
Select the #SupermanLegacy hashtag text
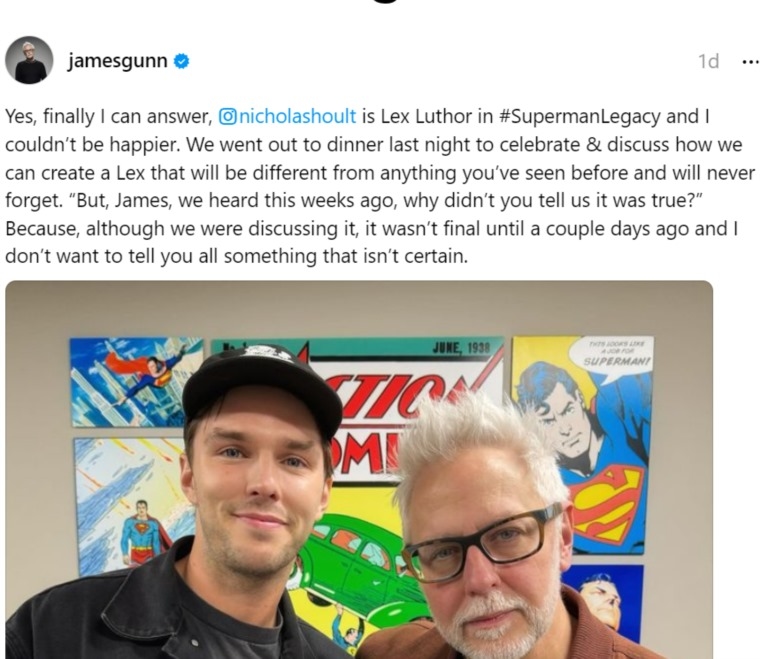click(x=579, y=117)
